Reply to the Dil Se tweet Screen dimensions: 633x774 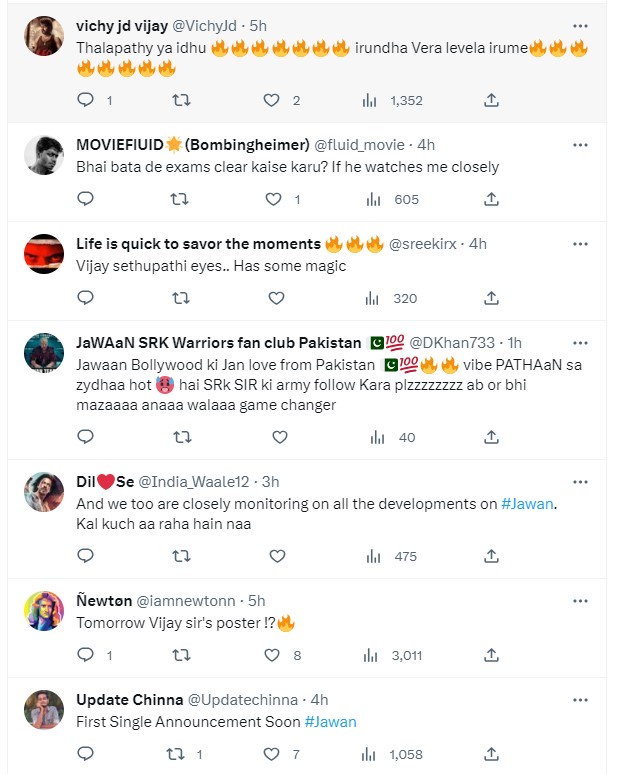point(85,556)
